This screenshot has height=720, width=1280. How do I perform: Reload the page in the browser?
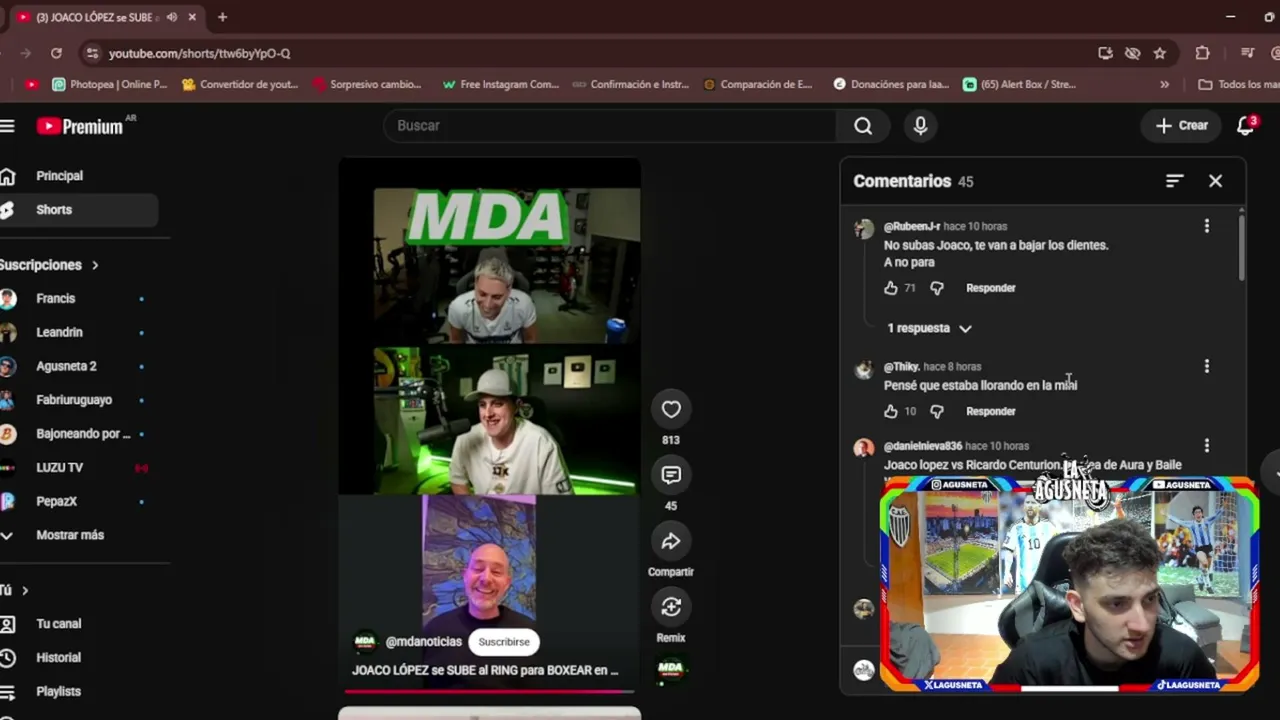56,53
